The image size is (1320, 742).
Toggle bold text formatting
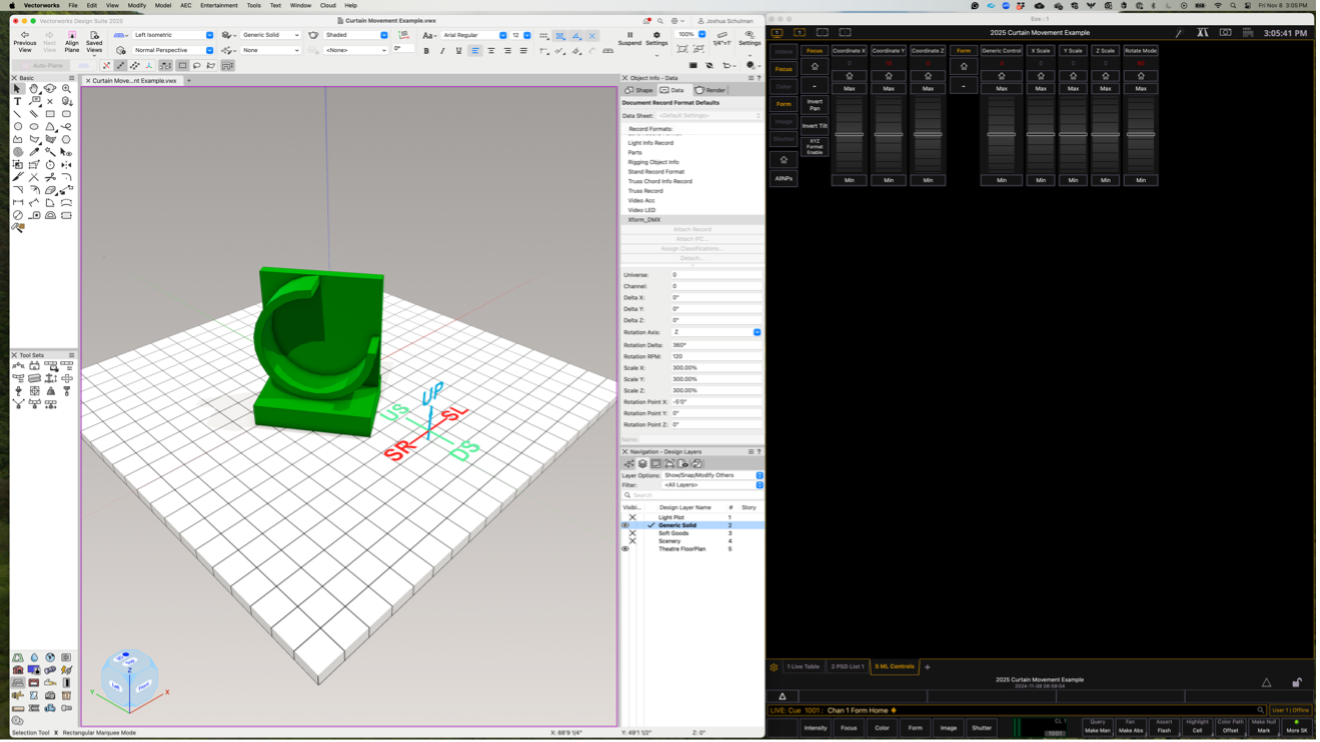click(427, 51)
